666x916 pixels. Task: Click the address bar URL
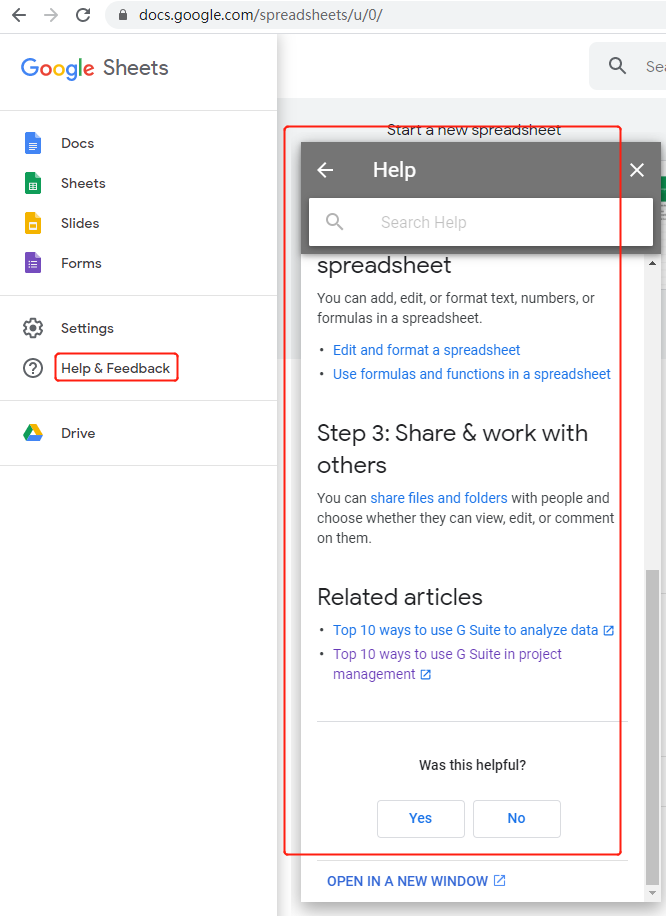pos(261,15)
